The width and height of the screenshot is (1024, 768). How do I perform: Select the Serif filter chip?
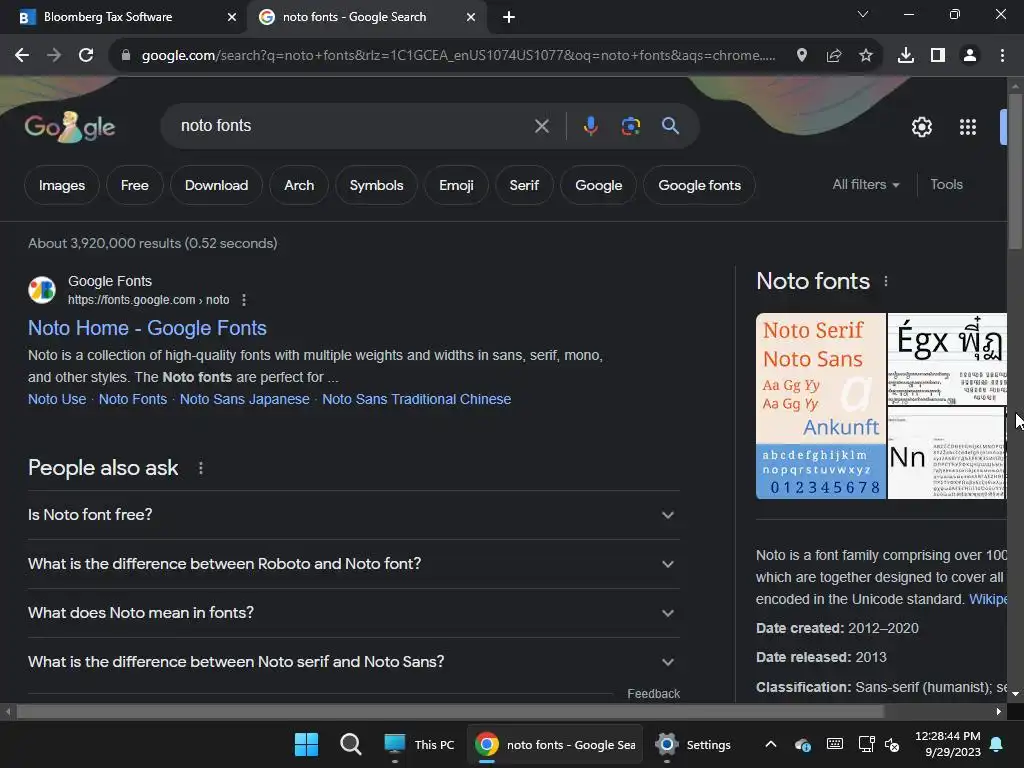pyautogui.click(x=524, y=185)
